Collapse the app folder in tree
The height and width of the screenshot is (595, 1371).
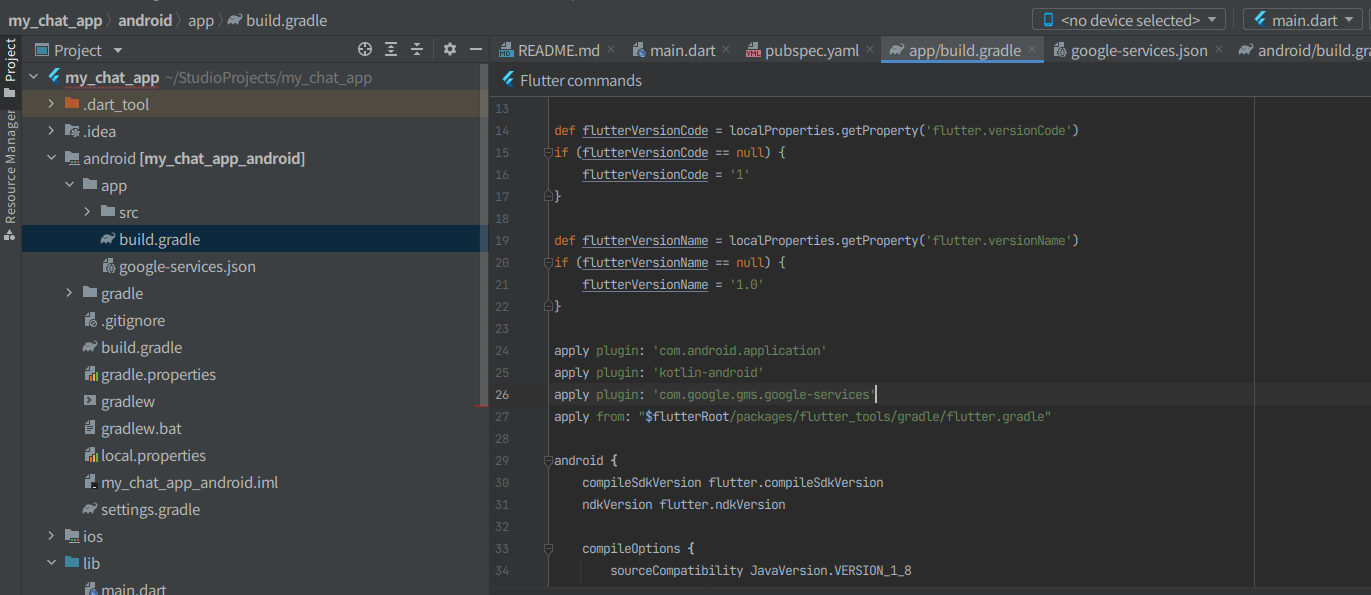tap(70, 185)
